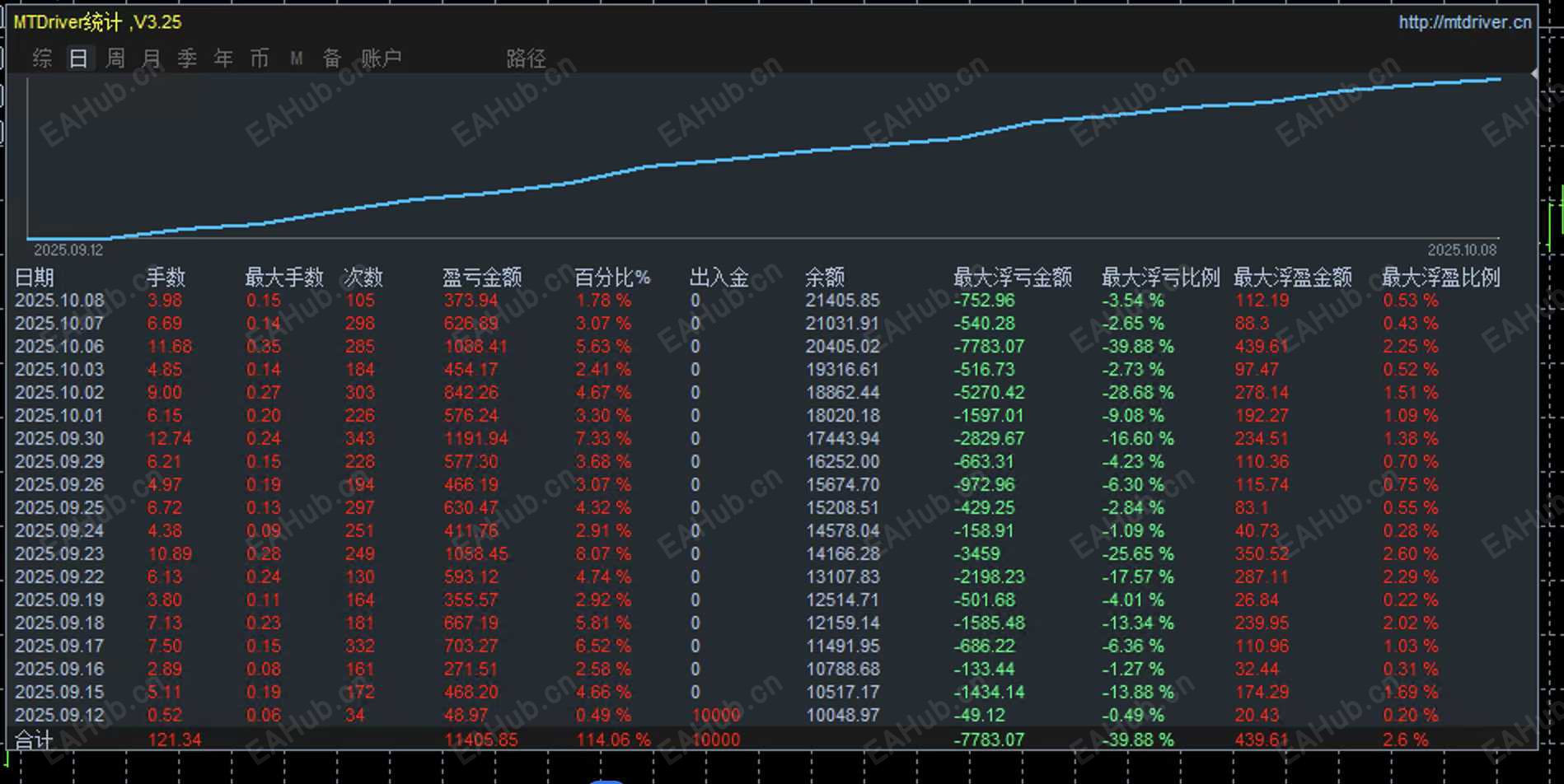The height and width of the screenshot is (784, 1564).
Task: Select the 2025.10.03 row date cell
Action: (x=59, y=370)
